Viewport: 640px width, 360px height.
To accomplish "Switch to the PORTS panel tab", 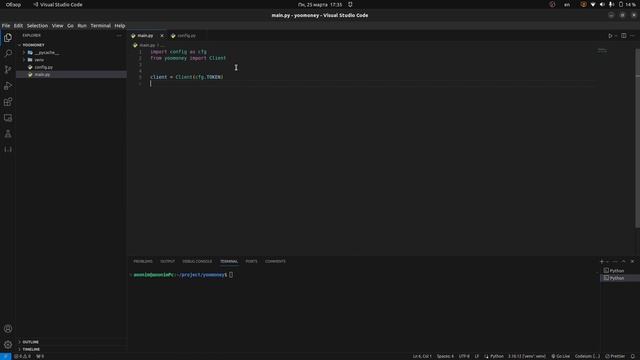I will [x=251, y=261].
